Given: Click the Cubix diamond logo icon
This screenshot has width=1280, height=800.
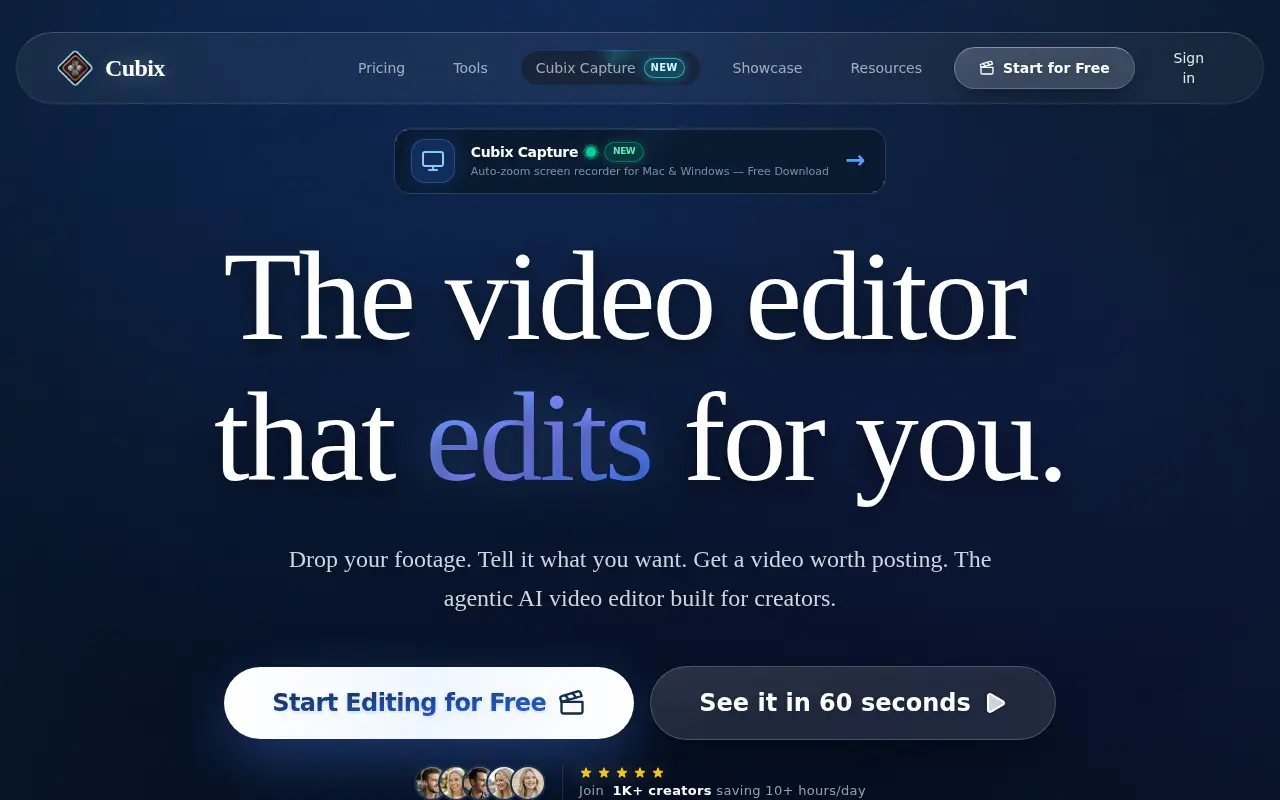Looking at the screenshot, I should pyautogui.click(x=75, y=68).
